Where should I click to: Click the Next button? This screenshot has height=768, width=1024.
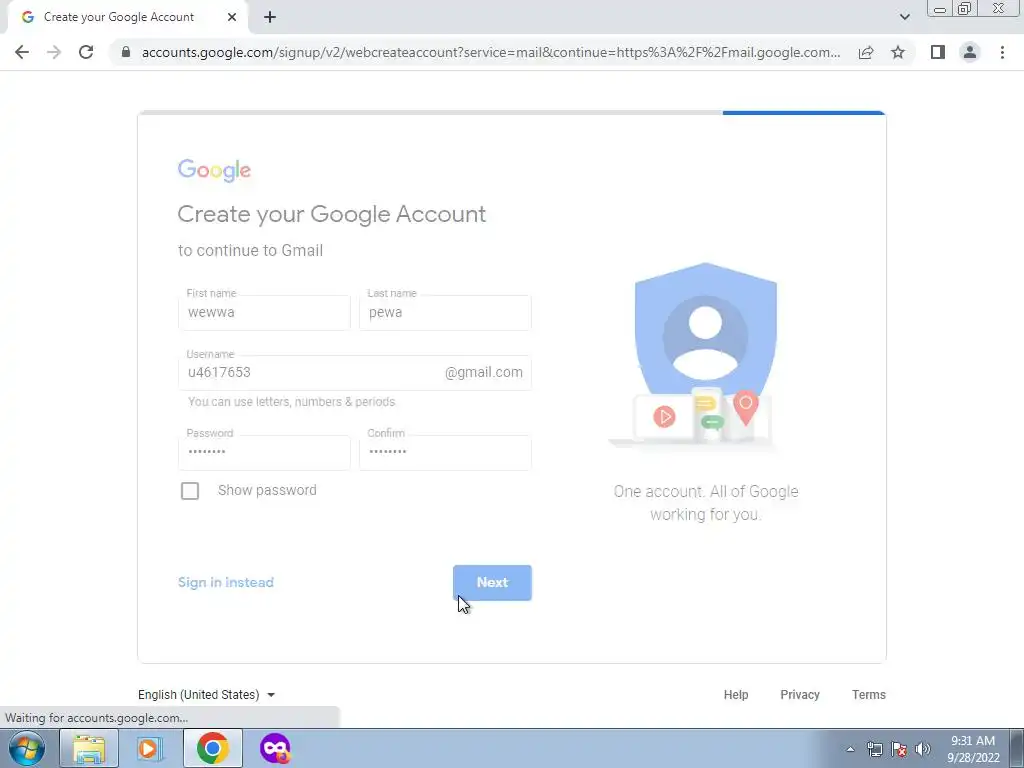(492, 583)
